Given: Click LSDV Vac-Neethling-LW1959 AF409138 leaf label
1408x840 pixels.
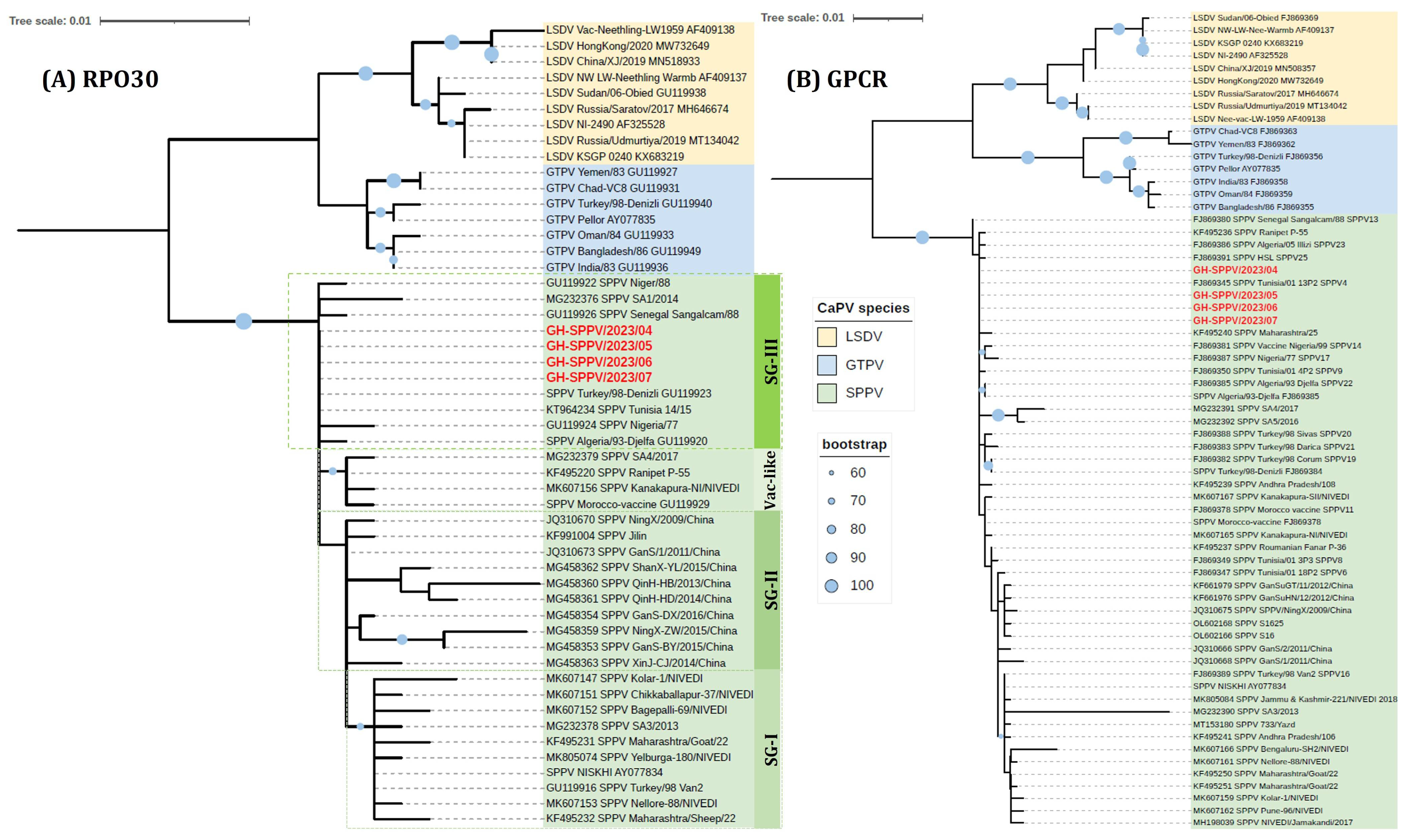Looking at the screenshot, I should 640,30.
